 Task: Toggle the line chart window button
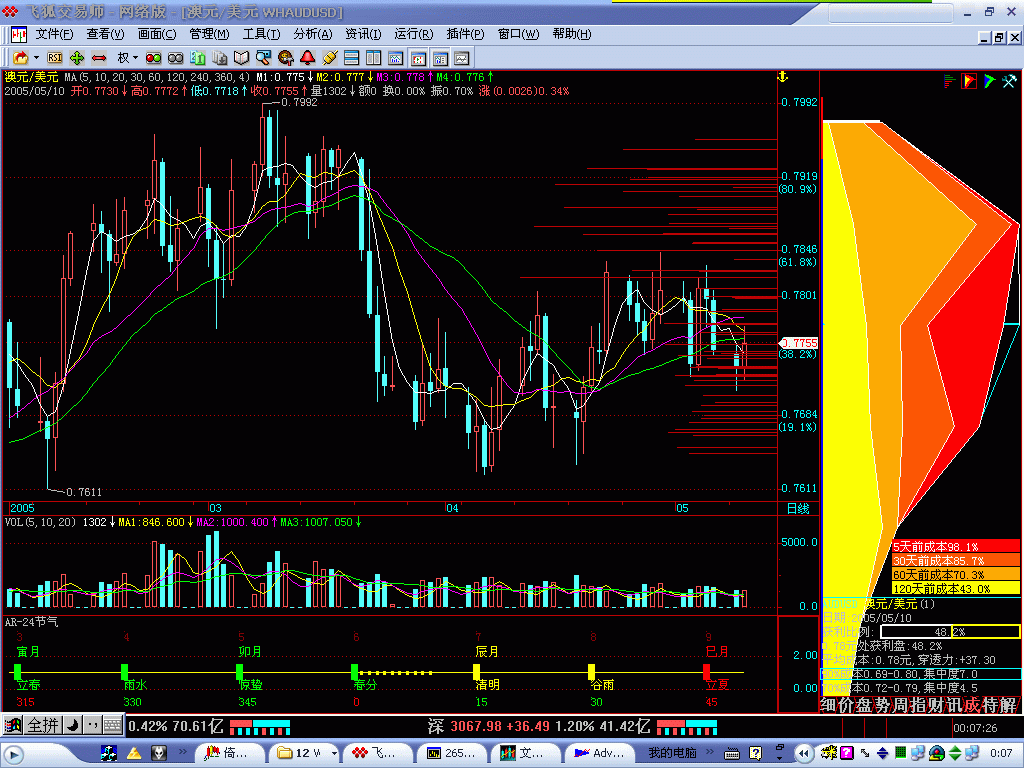(462, 58)
